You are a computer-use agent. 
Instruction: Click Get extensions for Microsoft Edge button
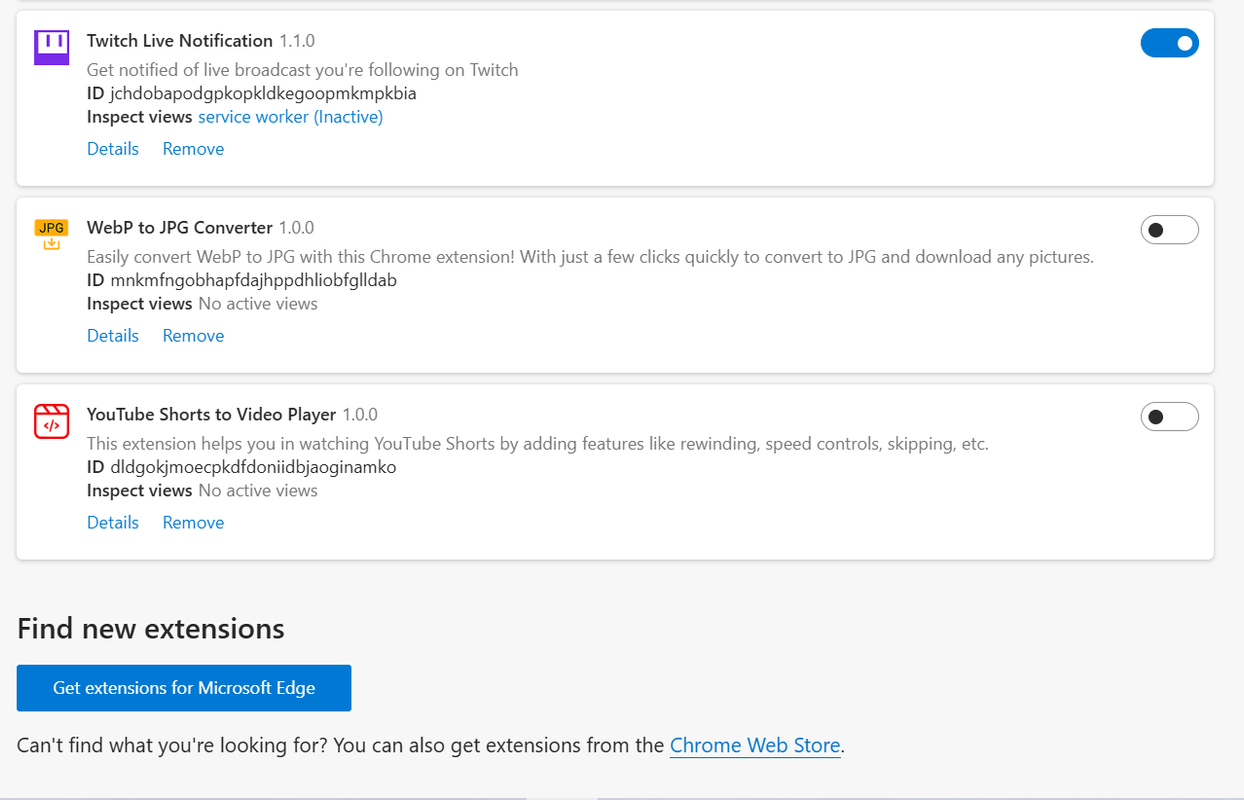click(184, 688)
